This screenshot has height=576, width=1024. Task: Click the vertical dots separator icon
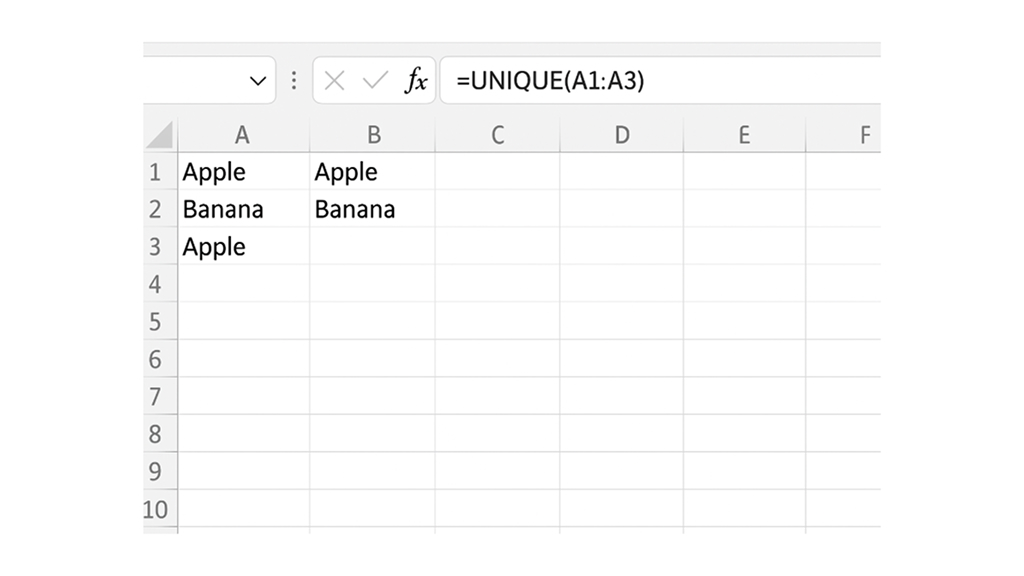pos(293,80)
